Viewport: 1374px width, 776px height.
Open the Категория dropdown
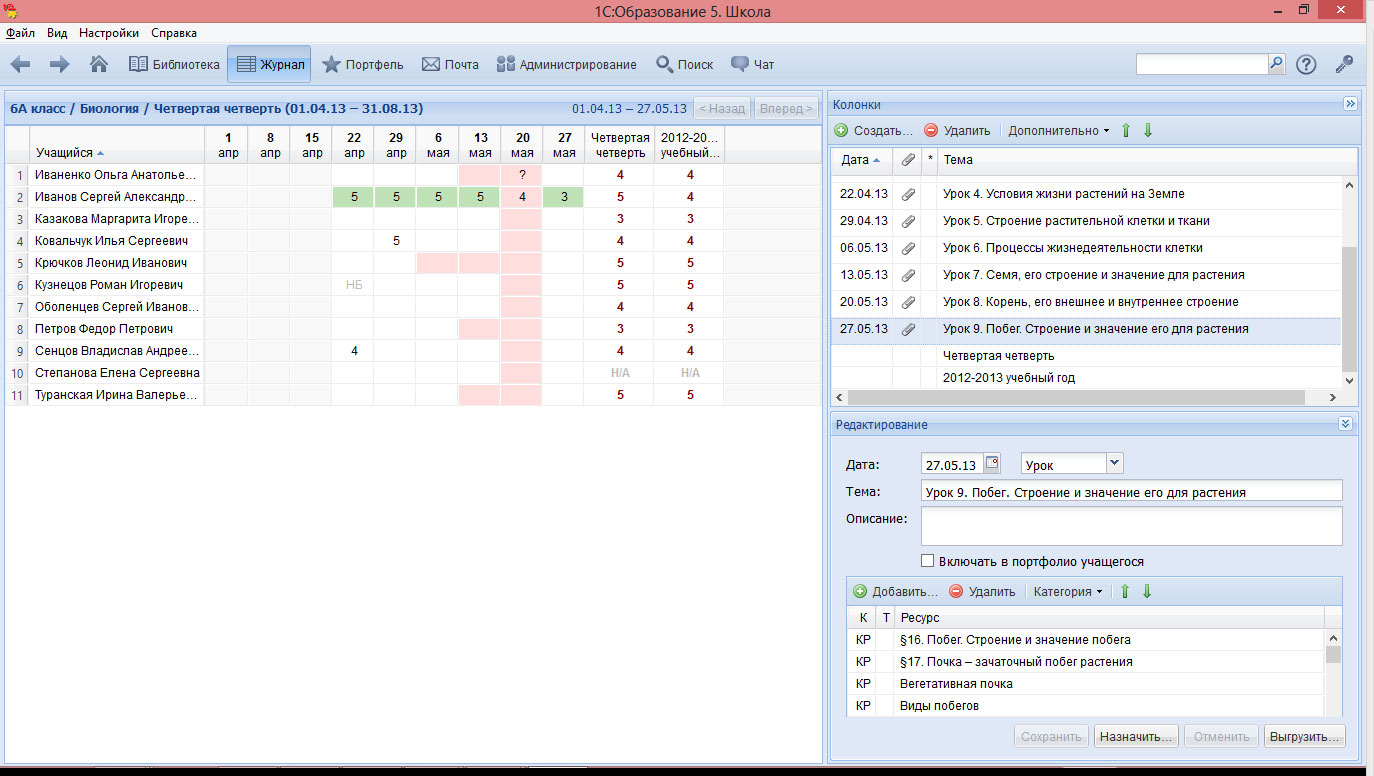[1067, 591]
